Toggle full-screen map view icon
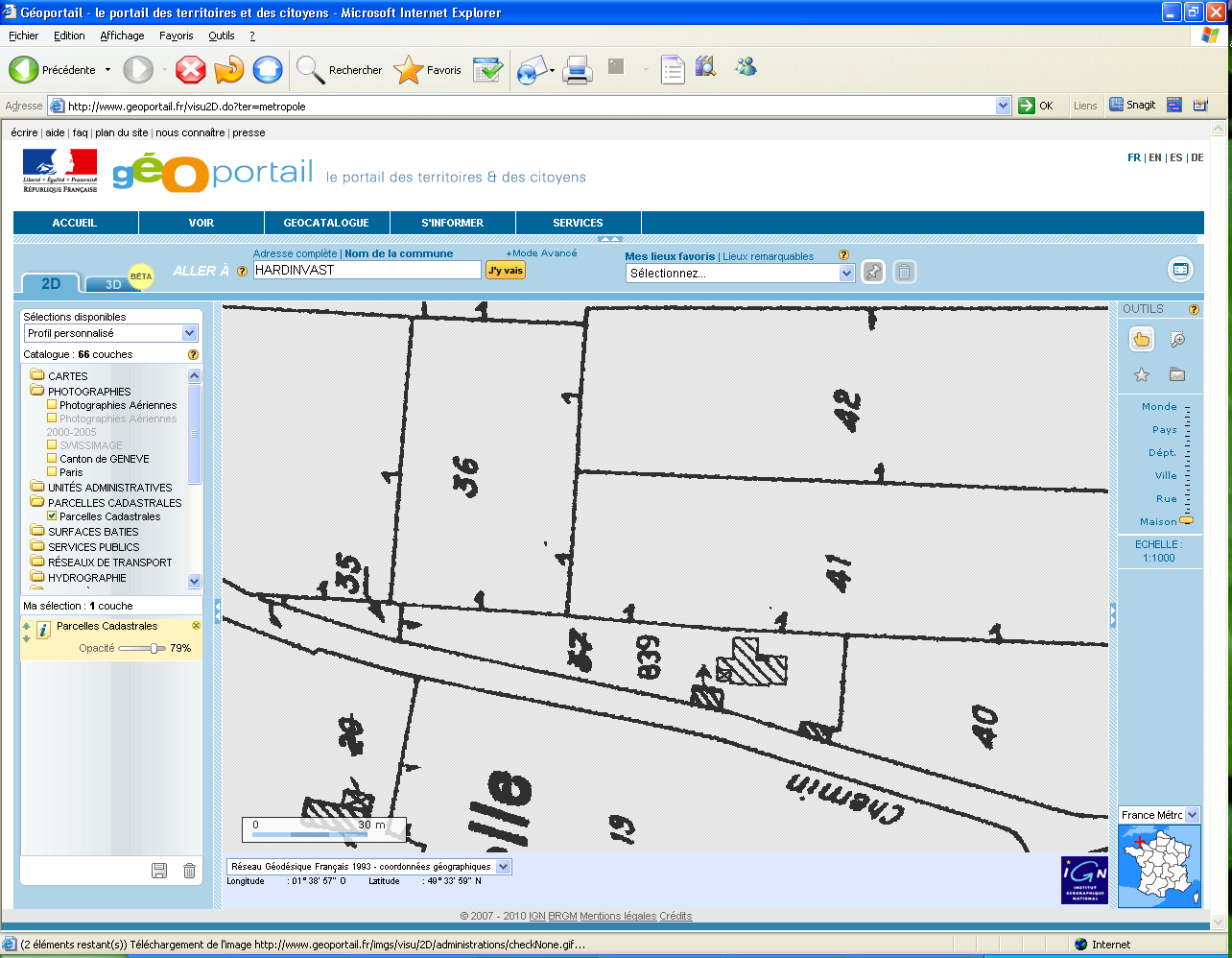This screenshot has height=958, width=1232. tap(1180, 270)
